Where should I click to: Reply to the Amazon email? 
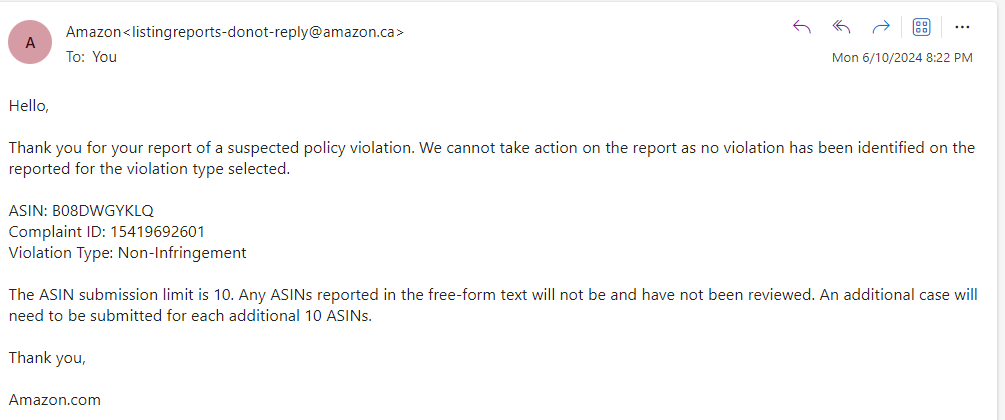tap(802, 27)
